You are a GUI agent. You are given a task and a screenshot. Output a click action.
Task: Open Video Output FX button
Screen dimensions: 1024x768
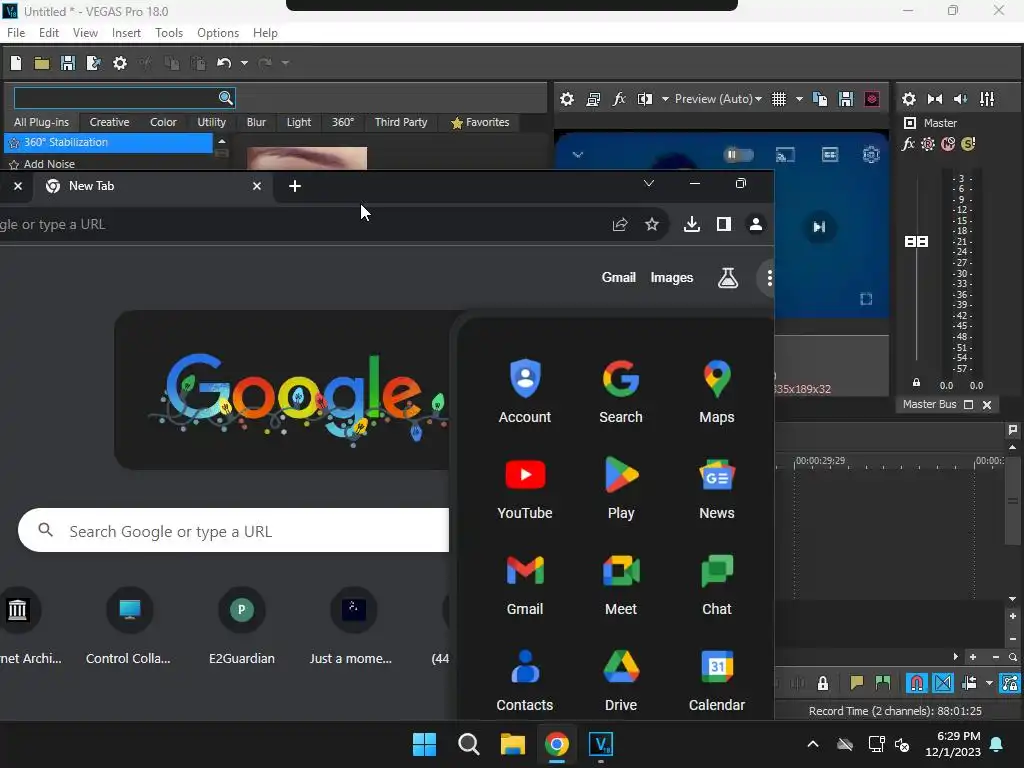point(618,99)
